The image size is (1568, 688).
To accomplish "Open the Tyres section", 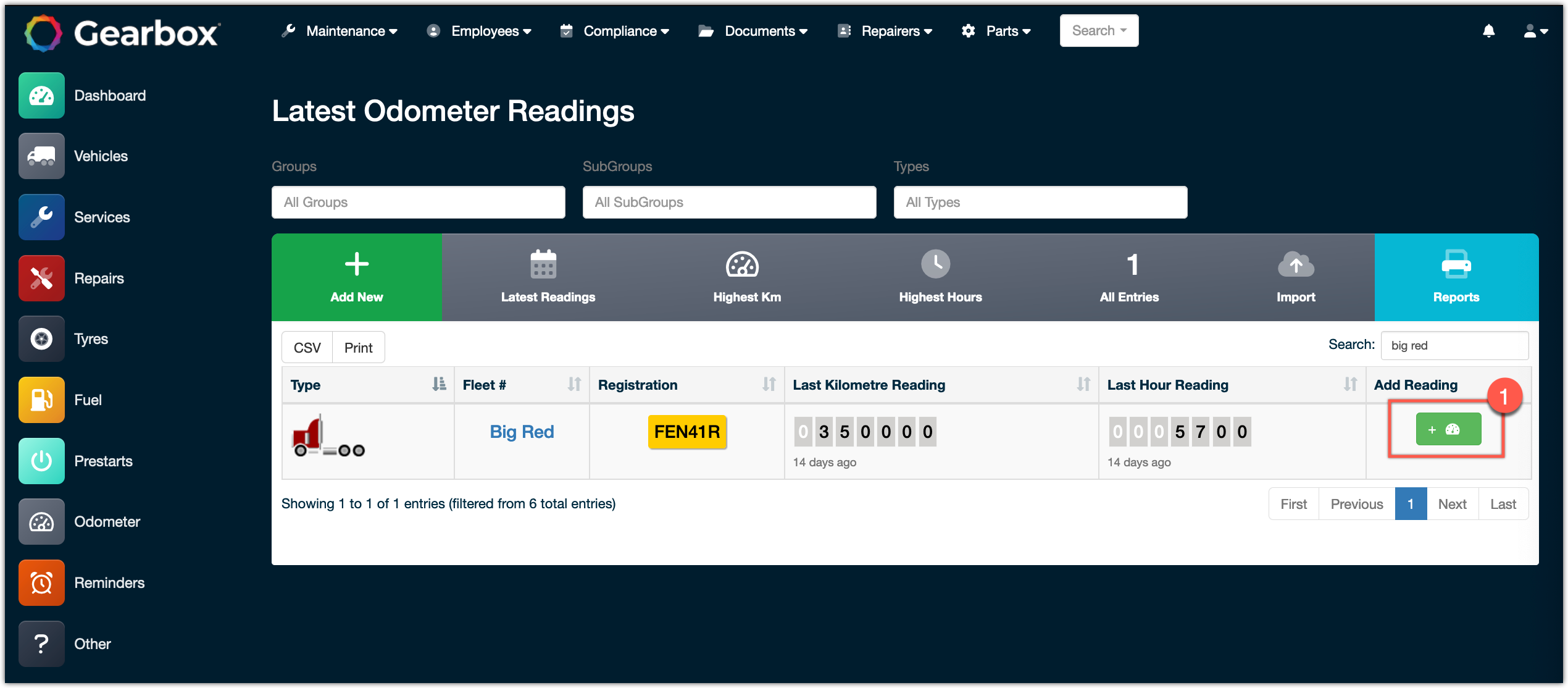I will click(x=41, y=338).
